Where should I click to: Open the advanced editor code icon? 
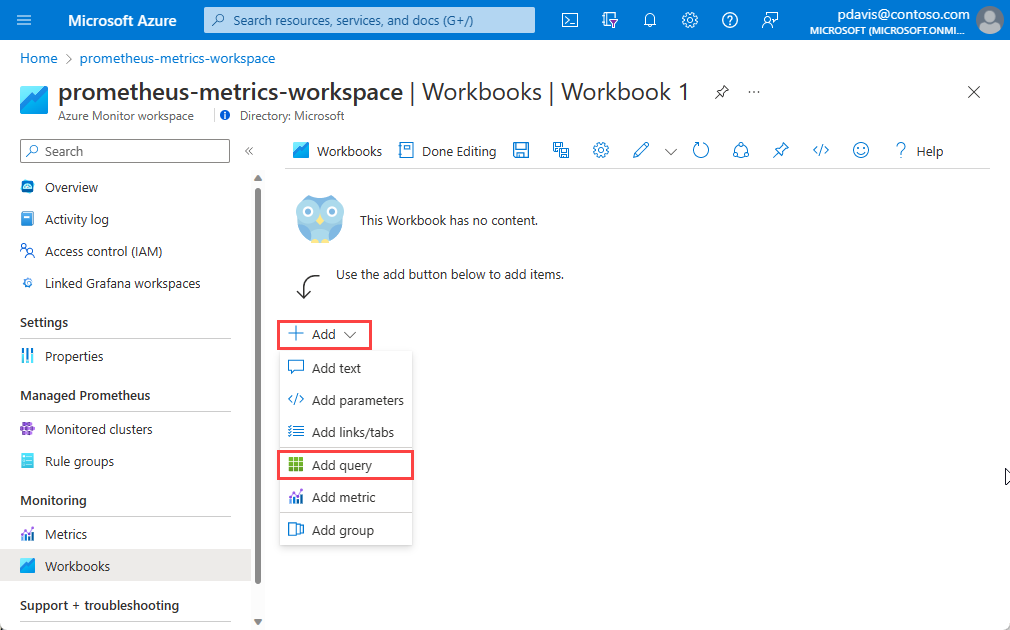821,151
